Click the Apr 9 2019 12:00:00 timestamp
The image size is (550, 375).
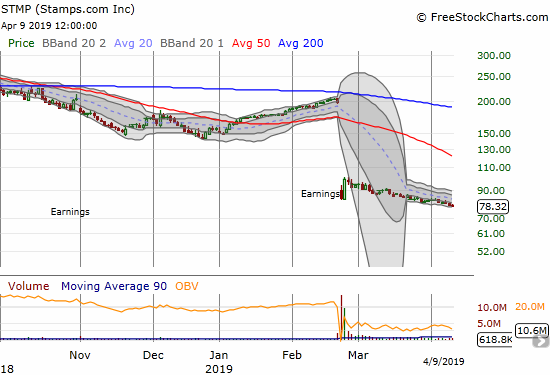pyautogui.click(x=49, y=26)
